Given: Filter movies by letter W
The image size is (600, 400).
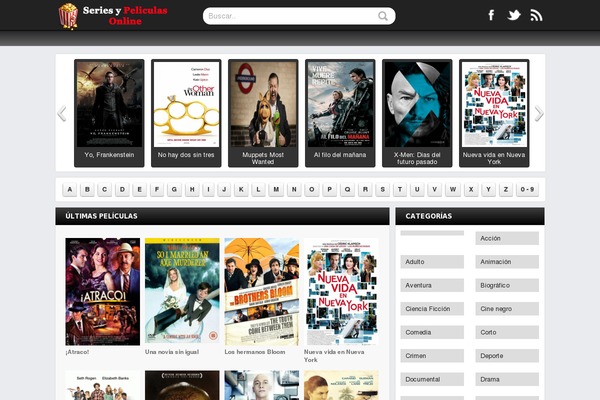Looking at the screenshot, I should coord(453,189).
